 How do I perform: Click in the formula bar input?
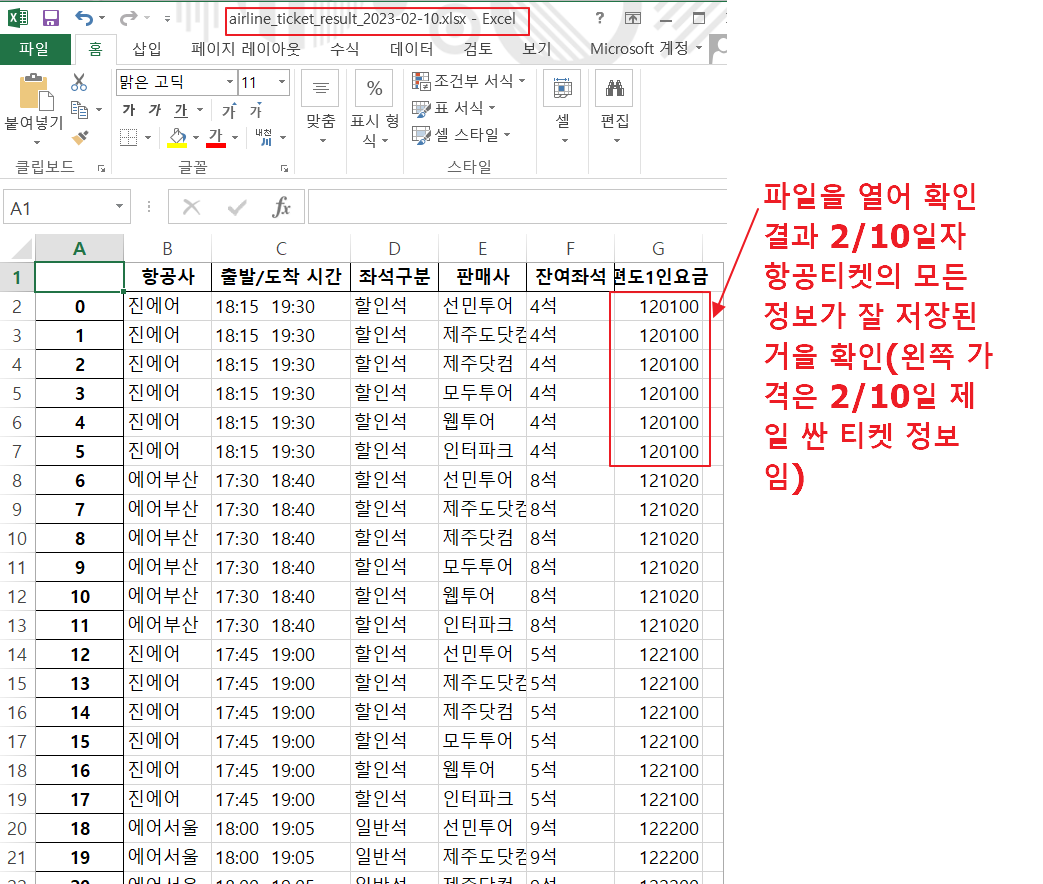pos(517,207)
